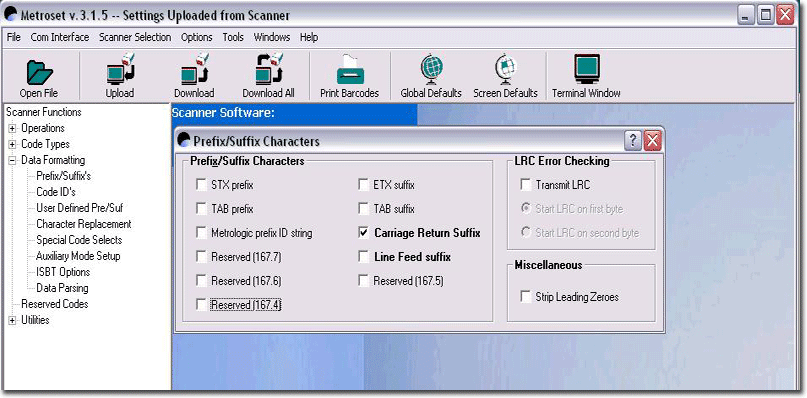Open the Com Interface menu
This screenshot has height=398, width=807.
coord(60,37)
